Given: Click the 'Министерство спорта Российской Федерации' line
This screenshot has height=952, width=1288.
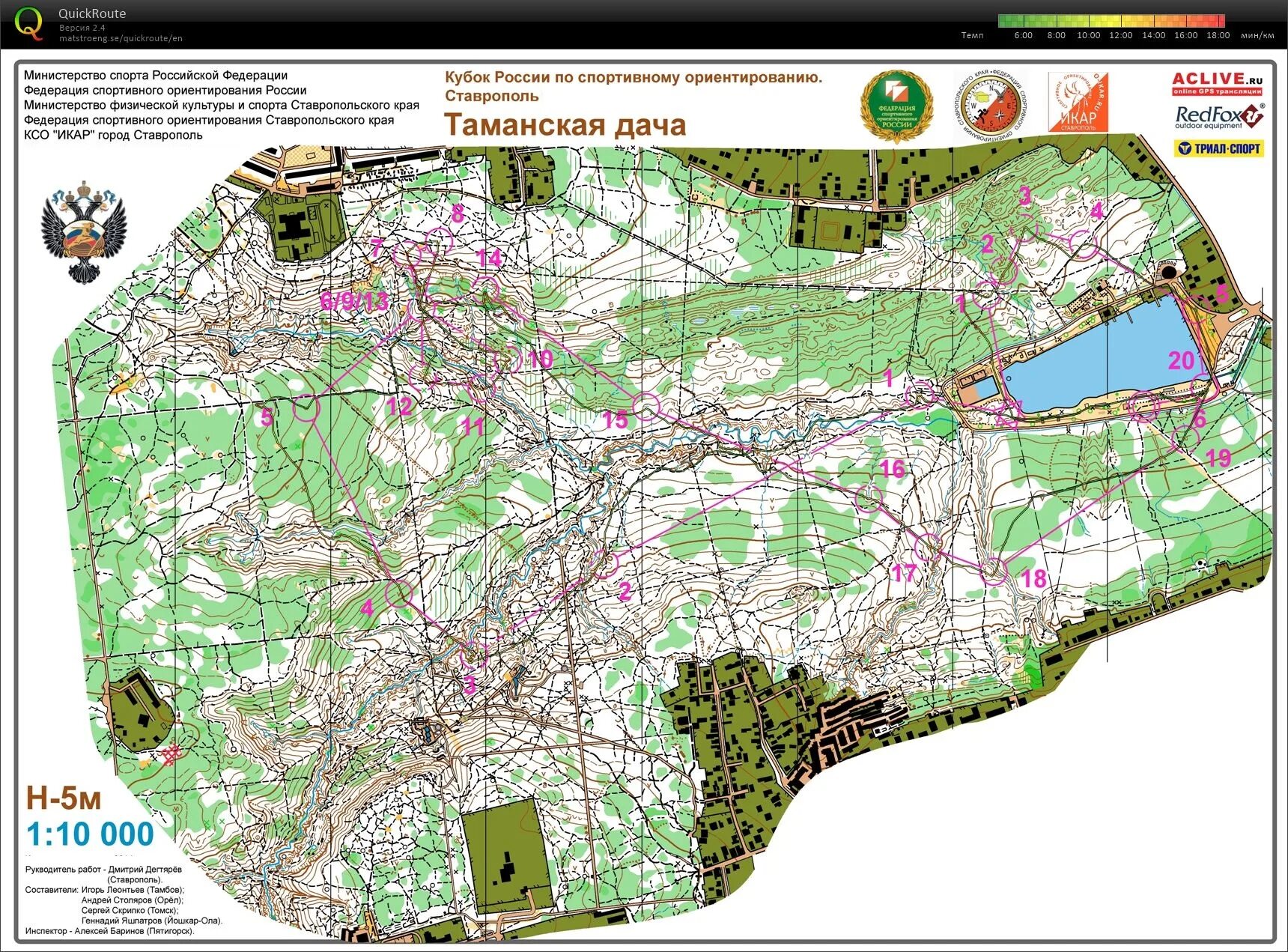Looking at the screenshot, I should pos(156,75).
